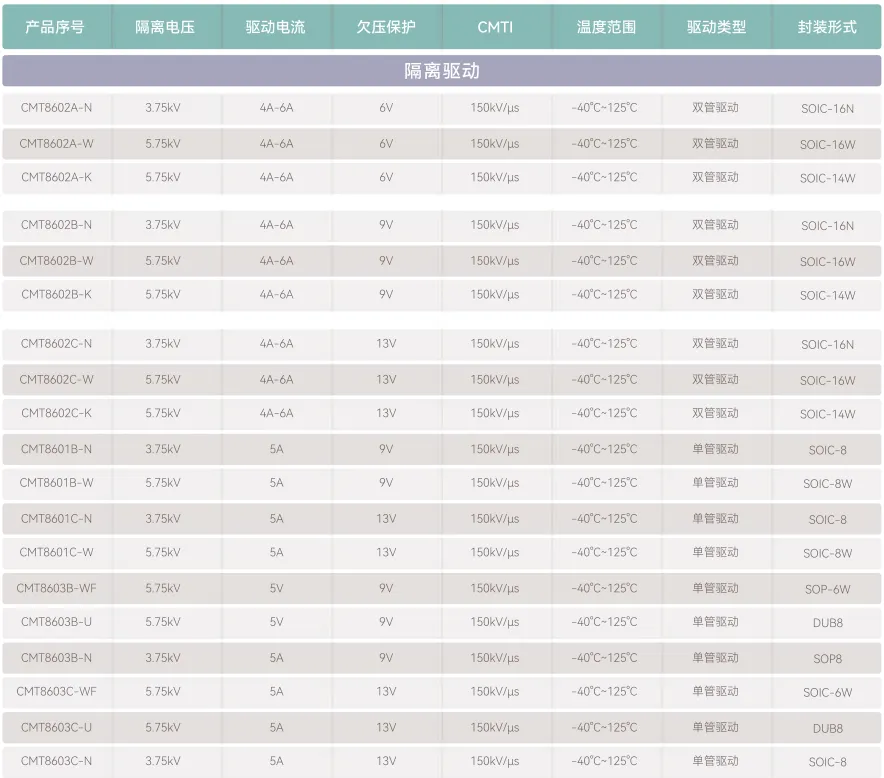Select product CMT8602B-N
The height and width of the screenshot is (778, 884).
(x=56, y=225)
